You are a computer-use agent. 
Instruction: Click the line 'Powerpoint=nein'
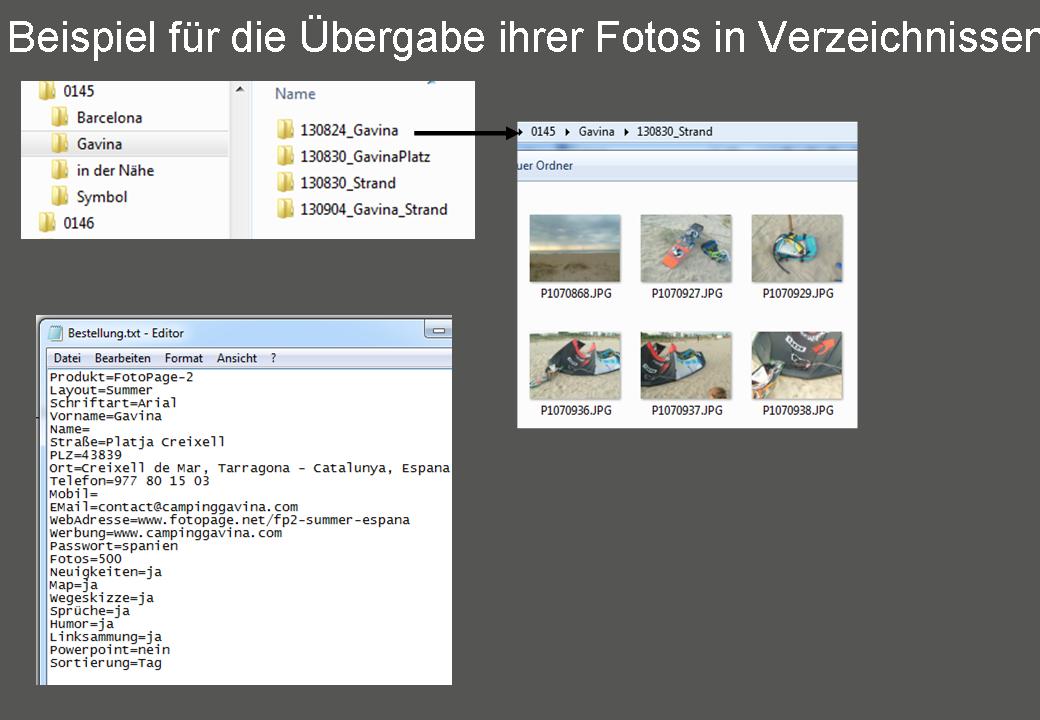point(109,650)
